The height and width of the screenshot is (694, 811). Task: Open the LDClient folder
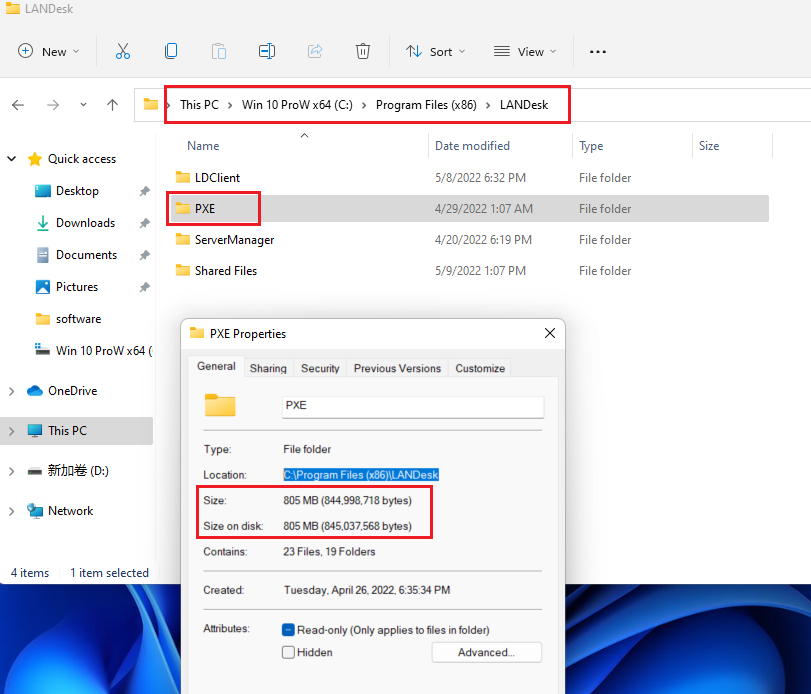click(217, 177)
